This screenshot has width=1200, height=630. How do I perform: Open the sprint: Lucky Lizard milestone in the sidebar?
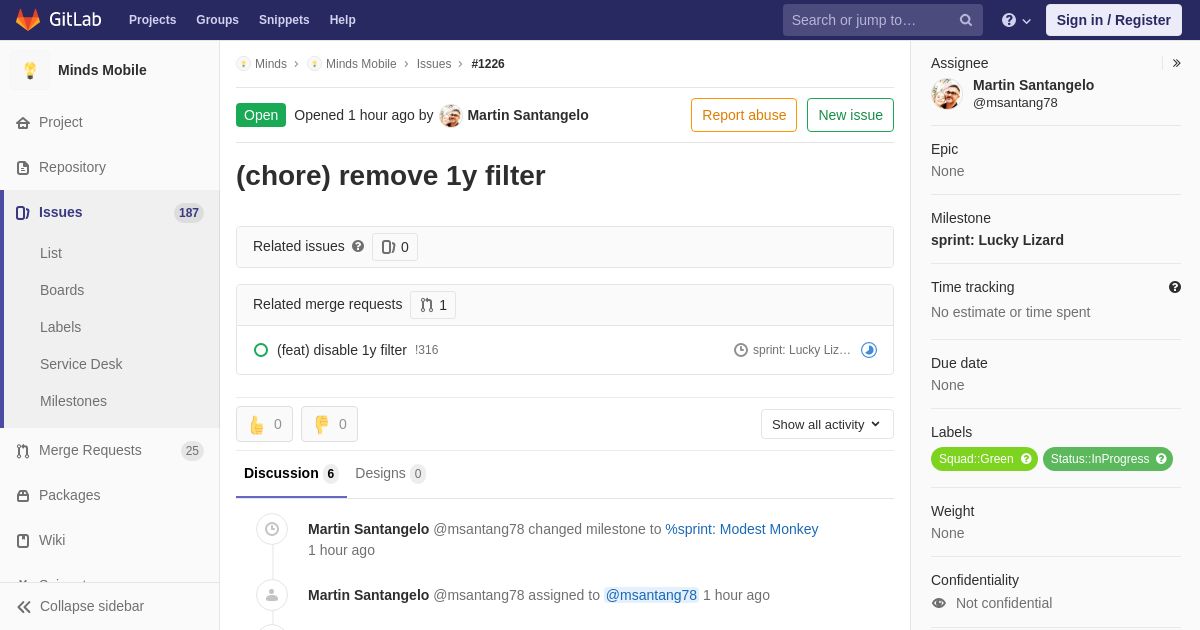coord(997,240)
